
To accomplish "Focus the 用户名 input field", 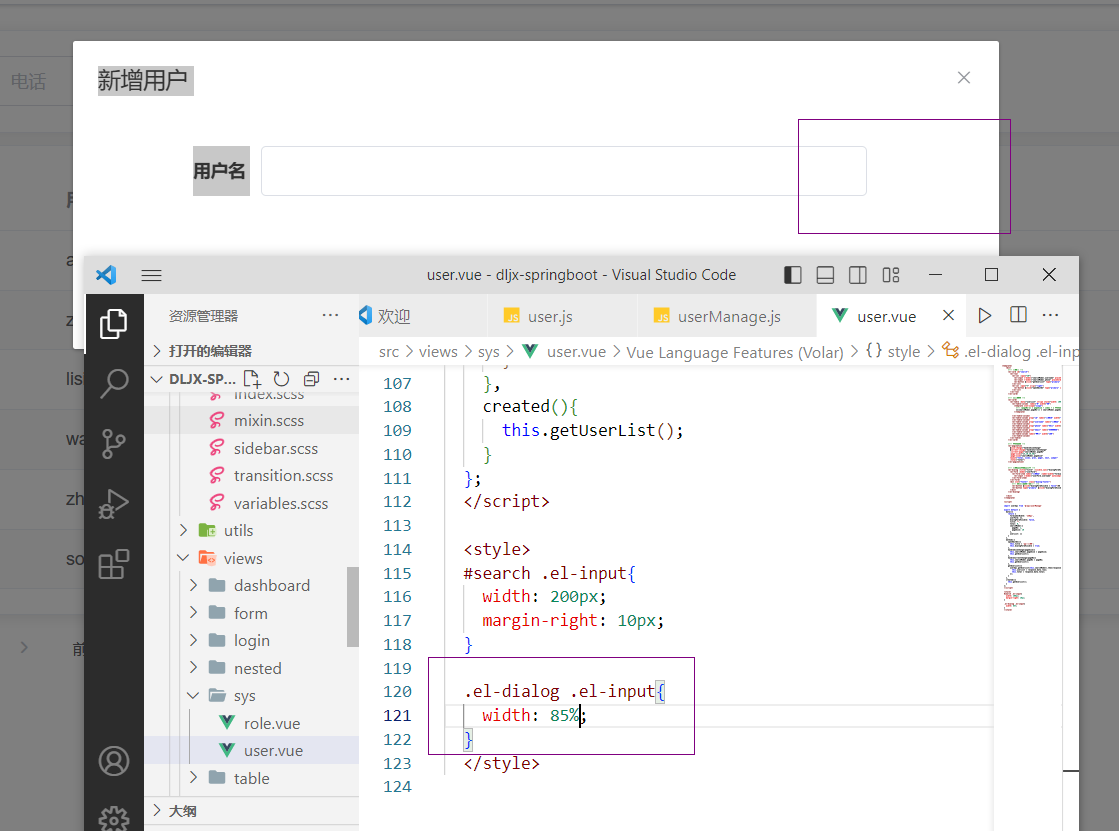I will tap(564, 171).
